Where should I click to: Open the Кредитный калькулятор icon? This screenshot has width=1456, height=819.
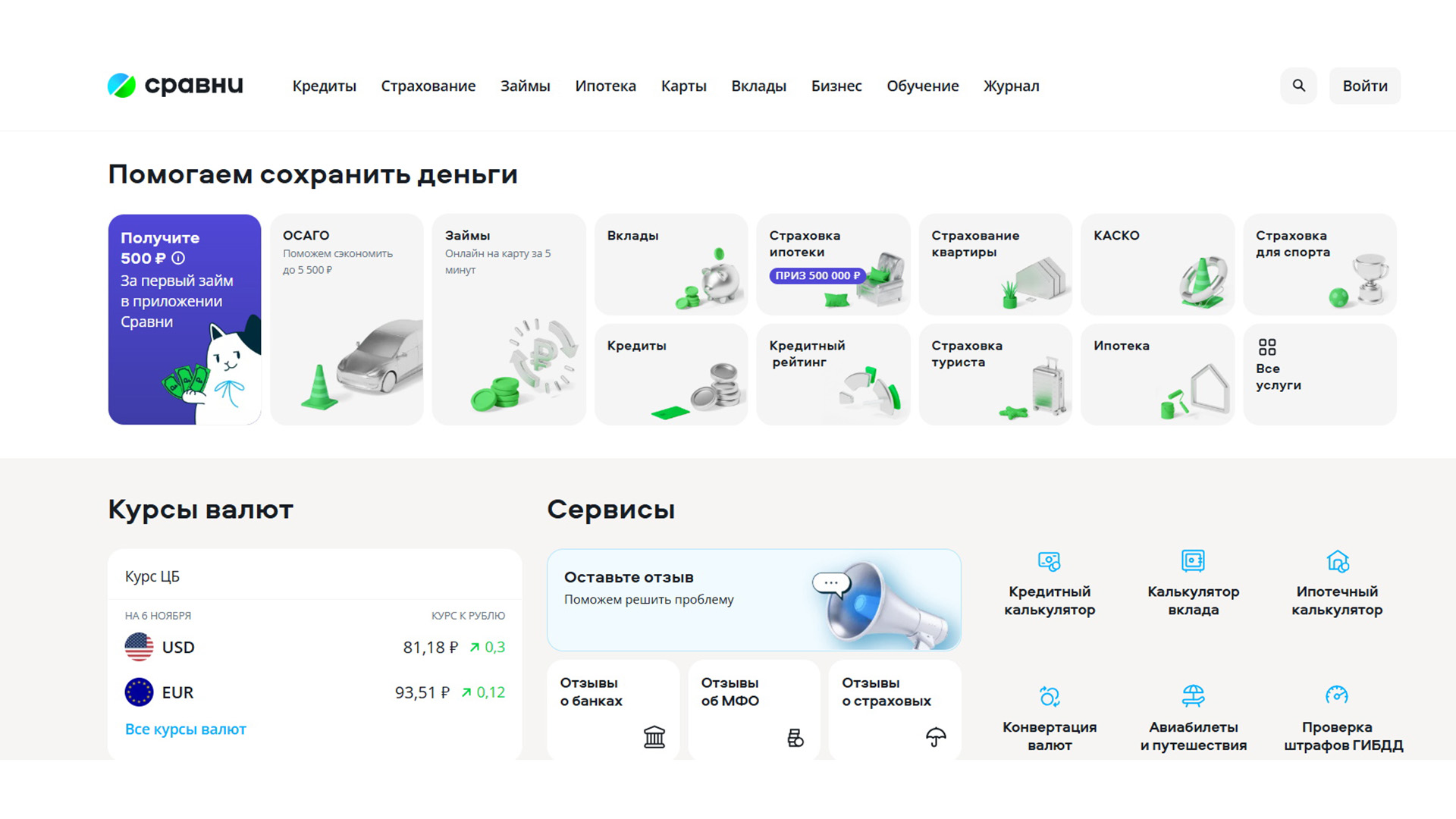[1049, 561]
